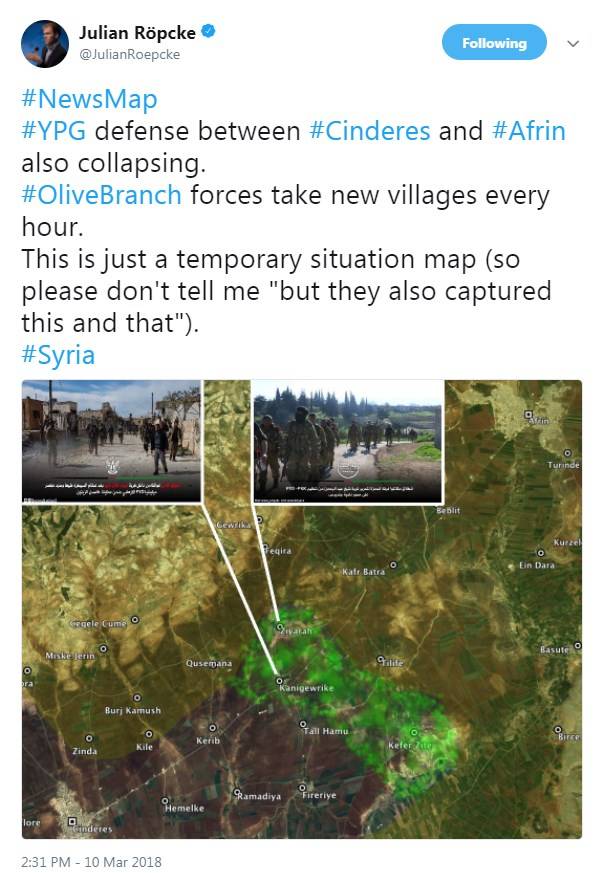This screenshot has width=598, height=873.
Task: Click the Kafr Batra village marker
Action: click(x=394, y=565)
